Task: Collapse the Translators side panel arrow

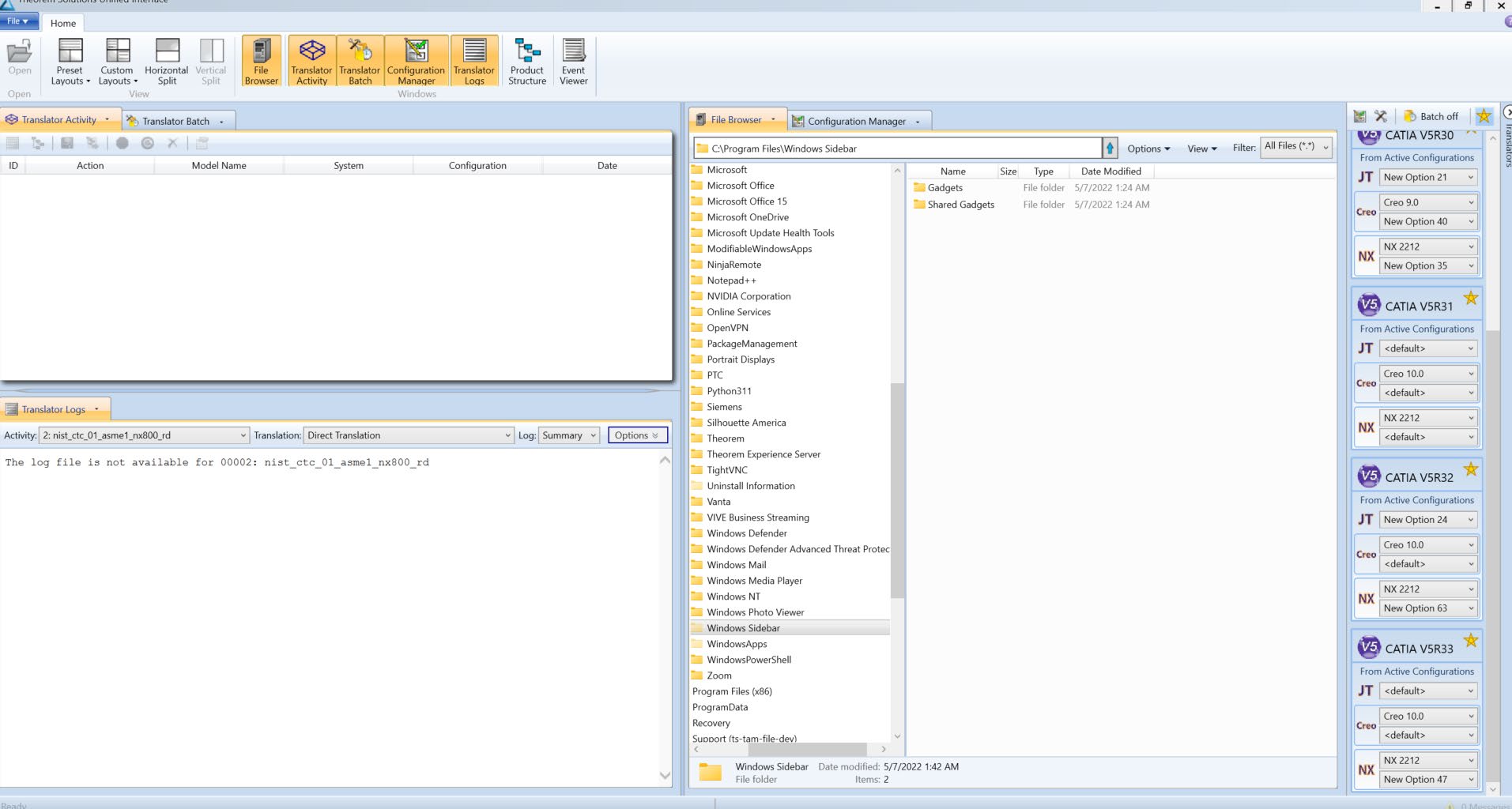Action: [1506, 112]
